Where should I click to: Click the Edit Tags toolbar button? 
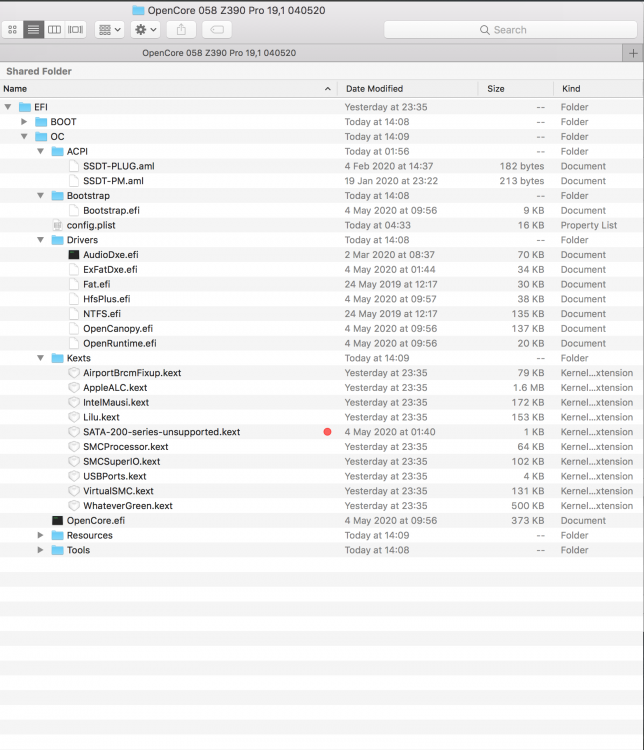click(x=217, y=30)
